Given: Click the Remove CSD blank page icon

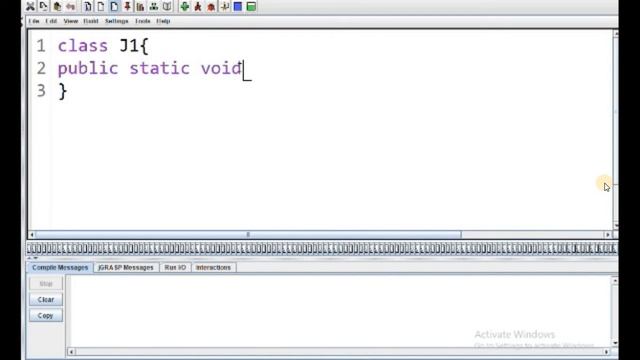Looking at the screenshot, I should 101,6.
